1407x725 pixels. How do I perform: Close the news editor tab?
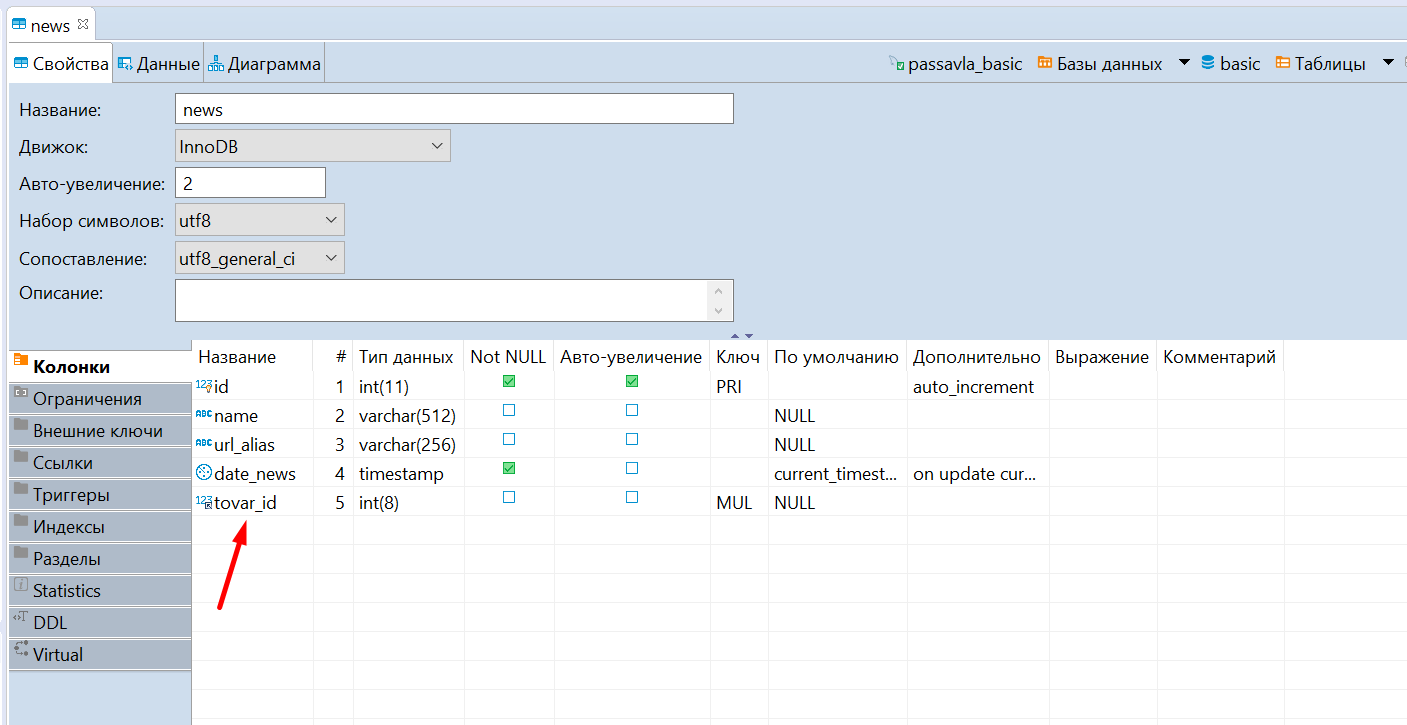click(x=83, y=23)
